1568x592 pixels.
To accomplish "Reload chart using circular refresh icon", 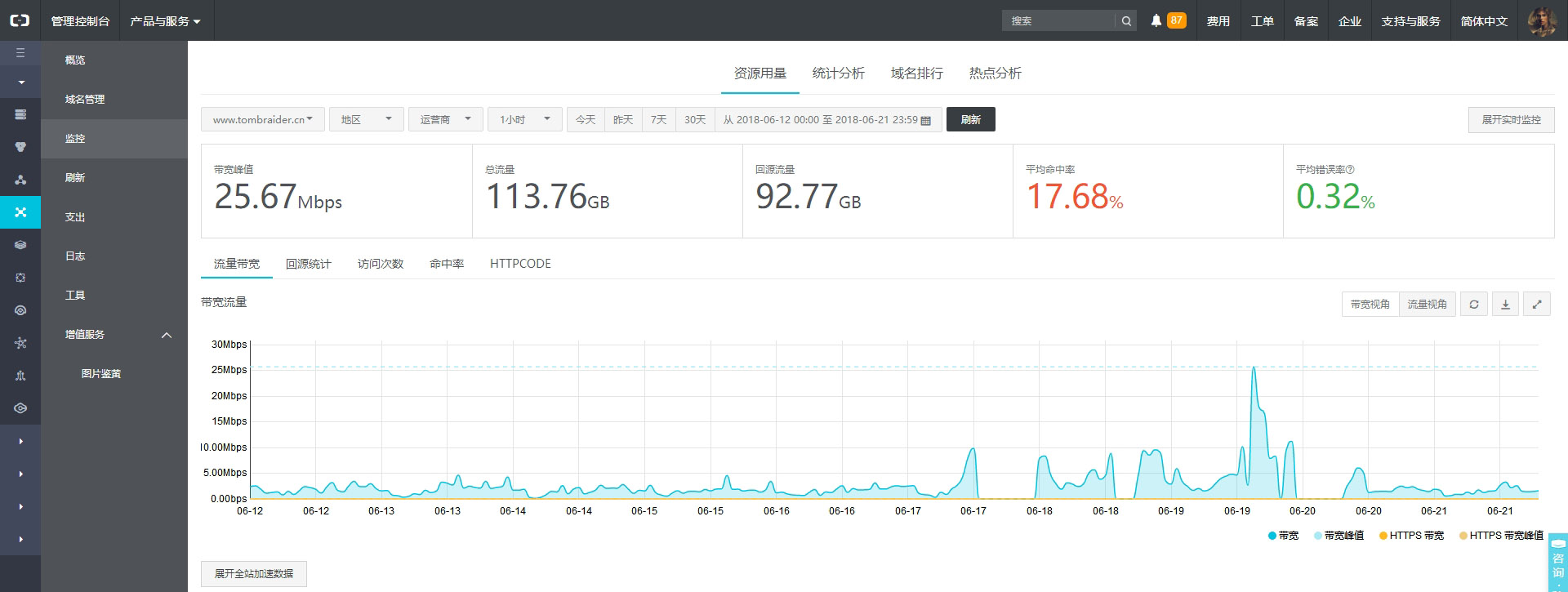I will 1474,305.
